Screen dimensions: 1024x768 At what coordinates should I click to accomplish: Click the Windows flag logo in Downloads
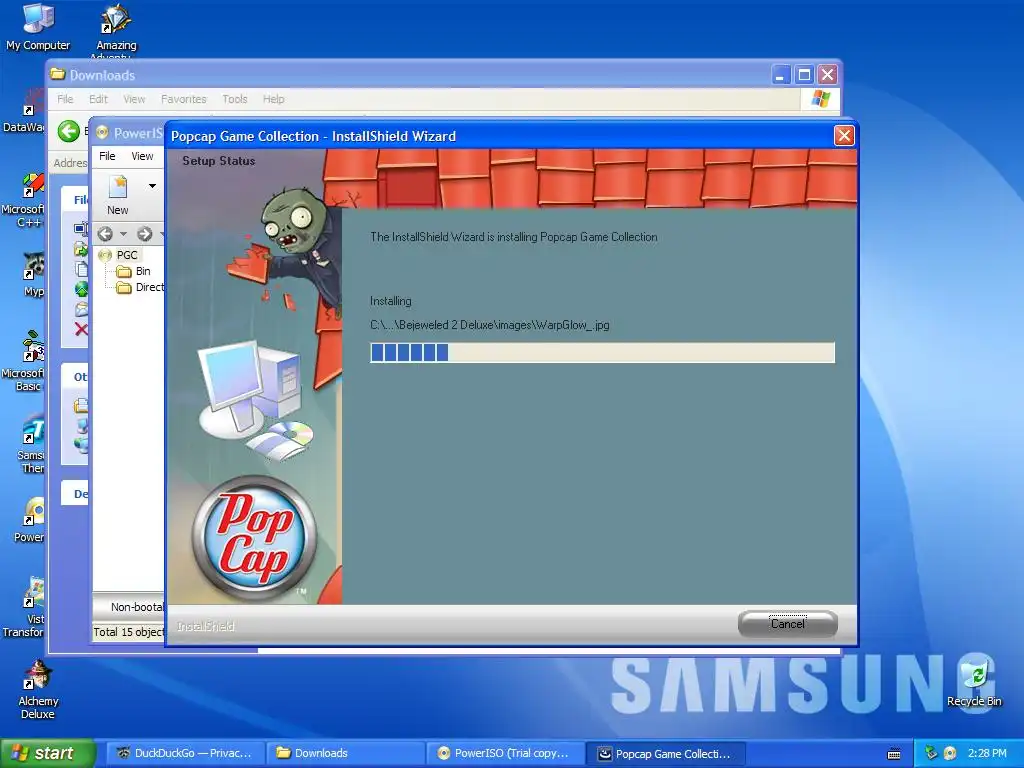820,99
